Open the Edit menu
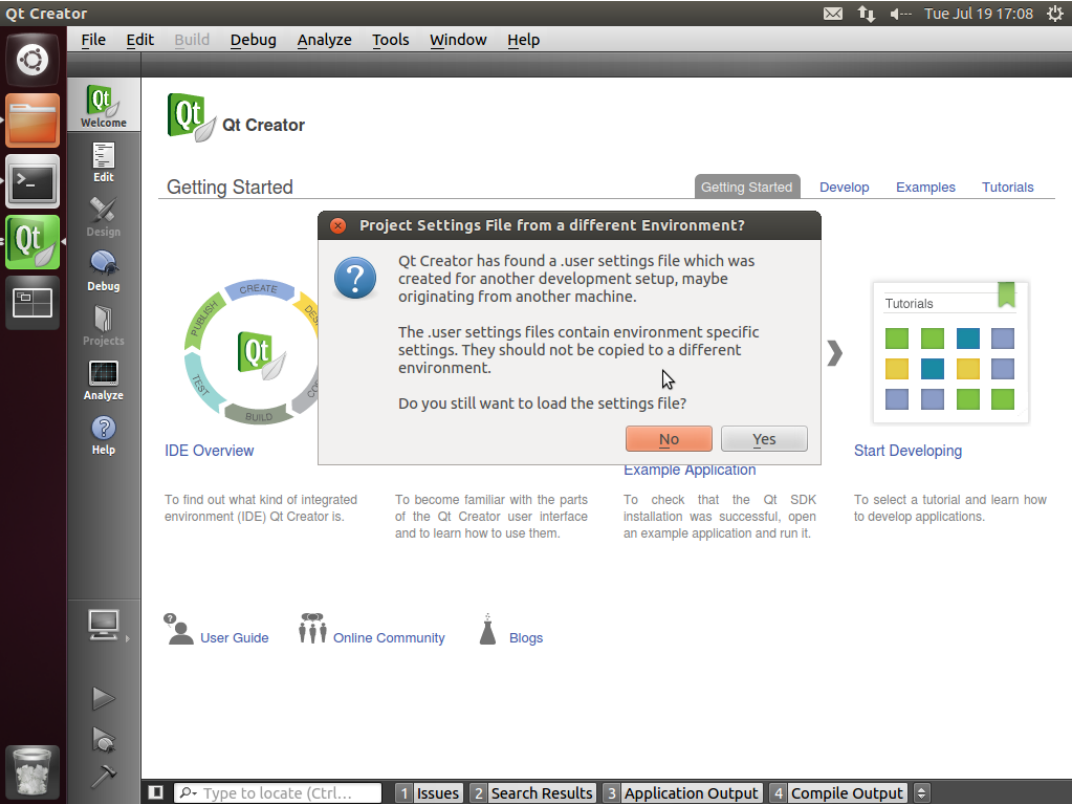This screenshot has height=804, width=1074. (140, 40)
